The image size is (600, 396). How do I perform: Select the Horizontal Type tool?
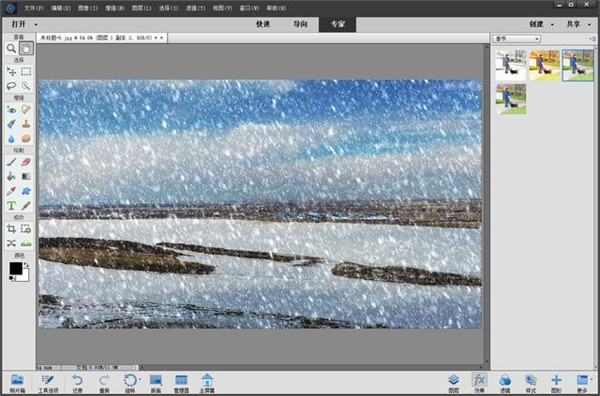click(11, 206)
